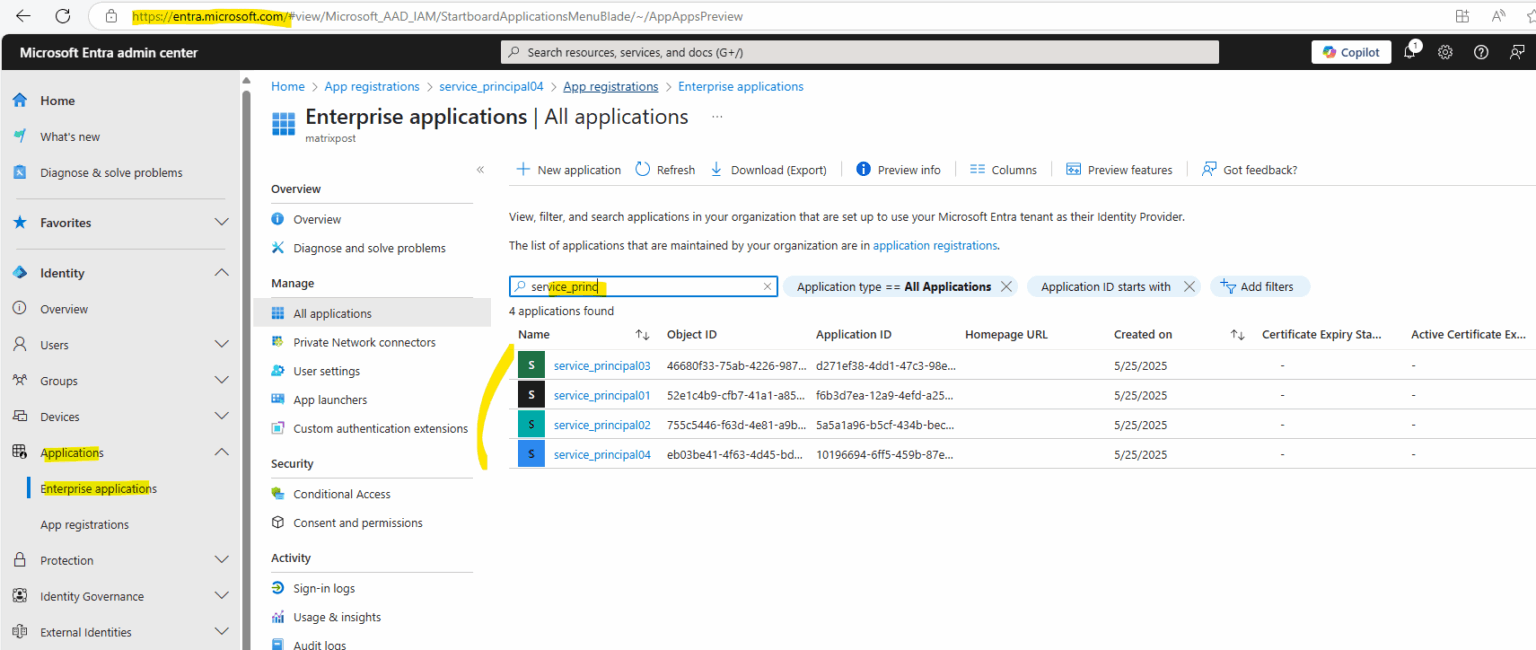Image resolution: width=1536 pixels, height=650 pixels.
Task: Open the notifications bell
Action: tap(1409, 51)
